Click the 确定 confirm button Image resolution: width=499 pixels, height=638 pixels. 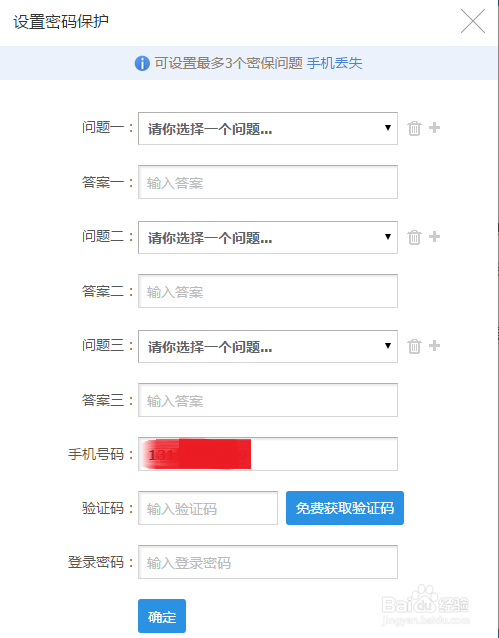[x=162, y=616]
